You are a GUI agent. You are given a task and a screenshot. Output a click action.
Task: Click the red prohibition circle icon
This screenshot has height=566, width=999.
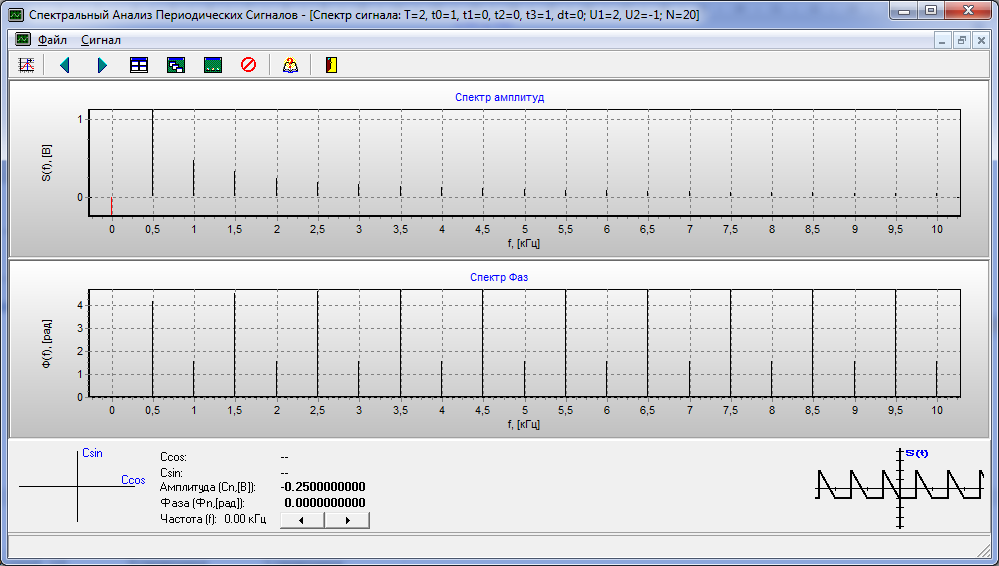tap(248, 65)
